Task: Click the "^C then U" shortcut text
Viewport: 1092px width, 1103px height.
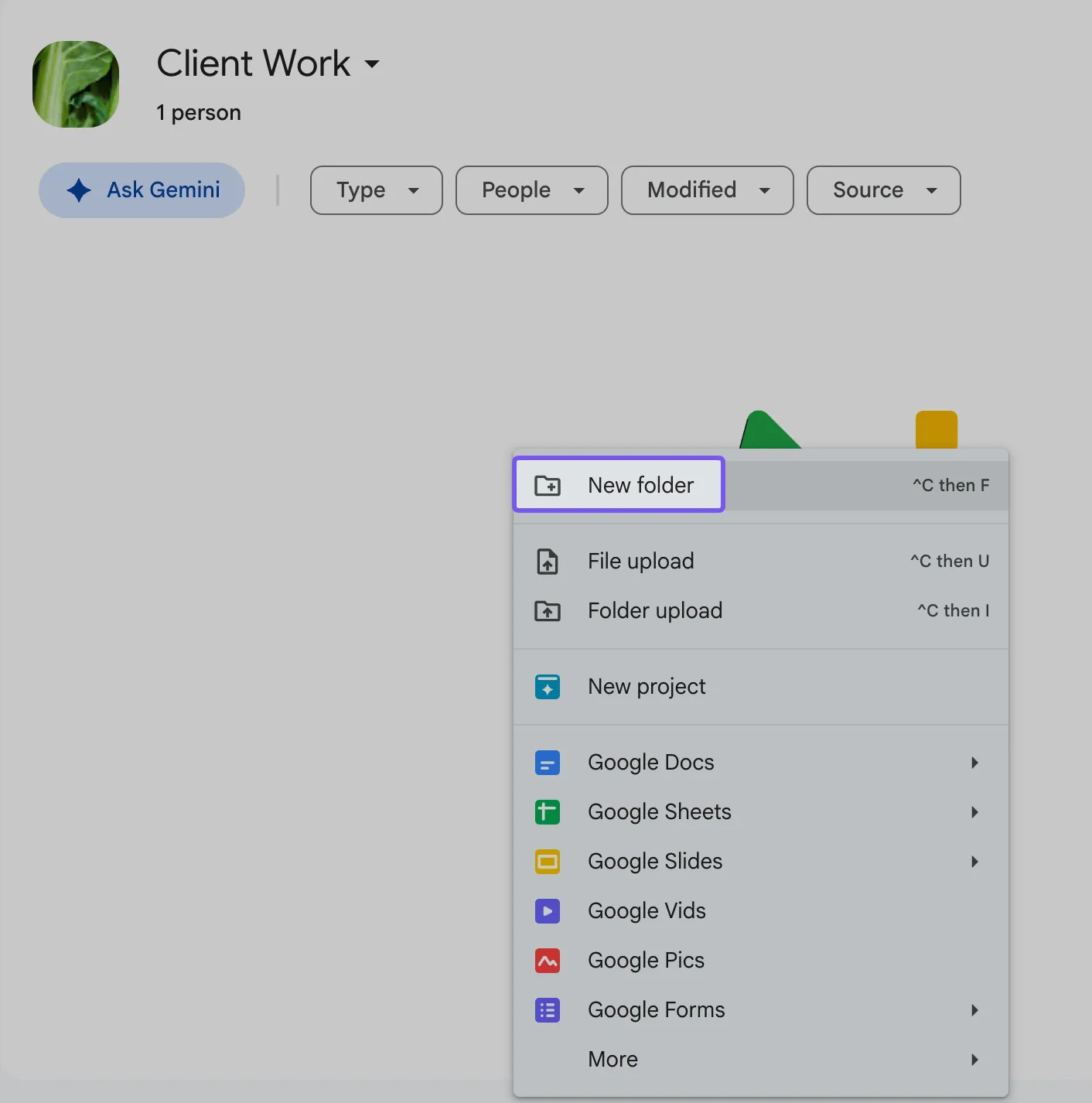Action: coord(950,561)
